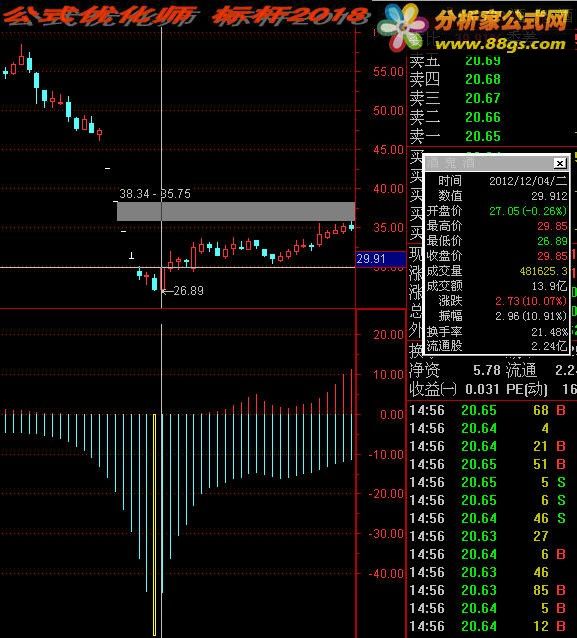Click the 收盘价 row in popup

pyautogui.click(x=497, y=256)
